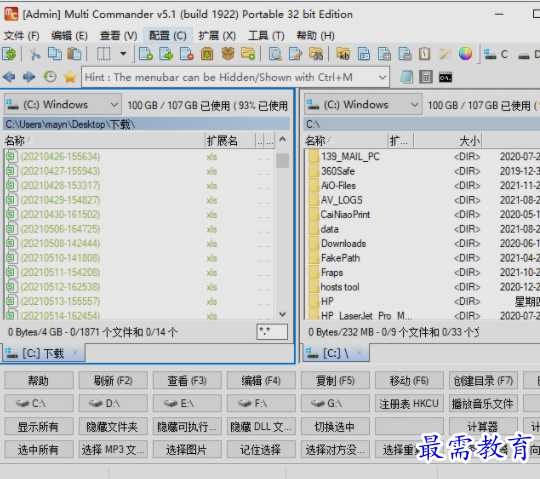540x479 pixels.
Task: Open the 帮助 (H) menu
Action: click(315, 35)
